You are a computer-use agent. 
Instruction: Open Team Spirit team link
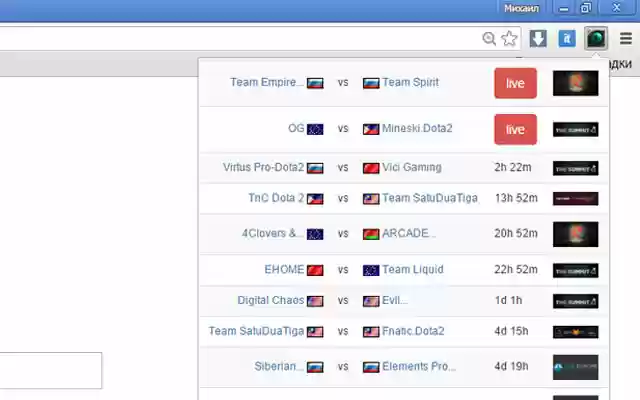[410, 82]
